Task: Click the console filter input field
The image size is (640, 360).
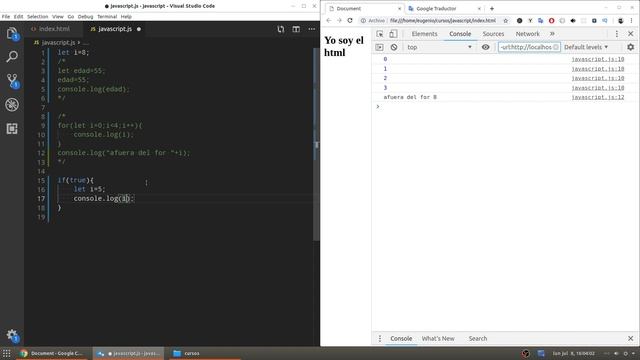Action: [529, 47]
